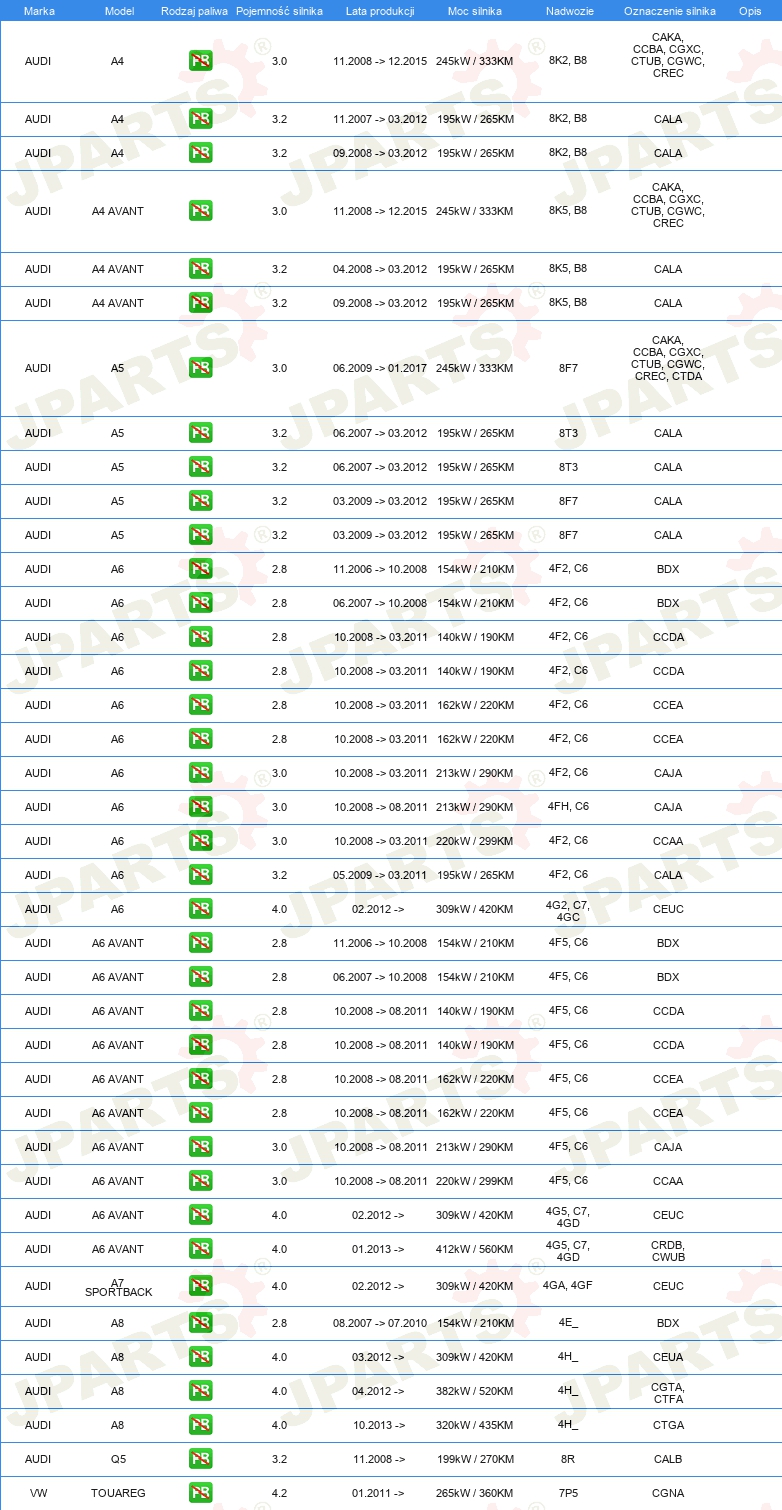This screenshot has height=1510, width=782.
Task: Click engine code CEUA
Action: coord(668,1357)
